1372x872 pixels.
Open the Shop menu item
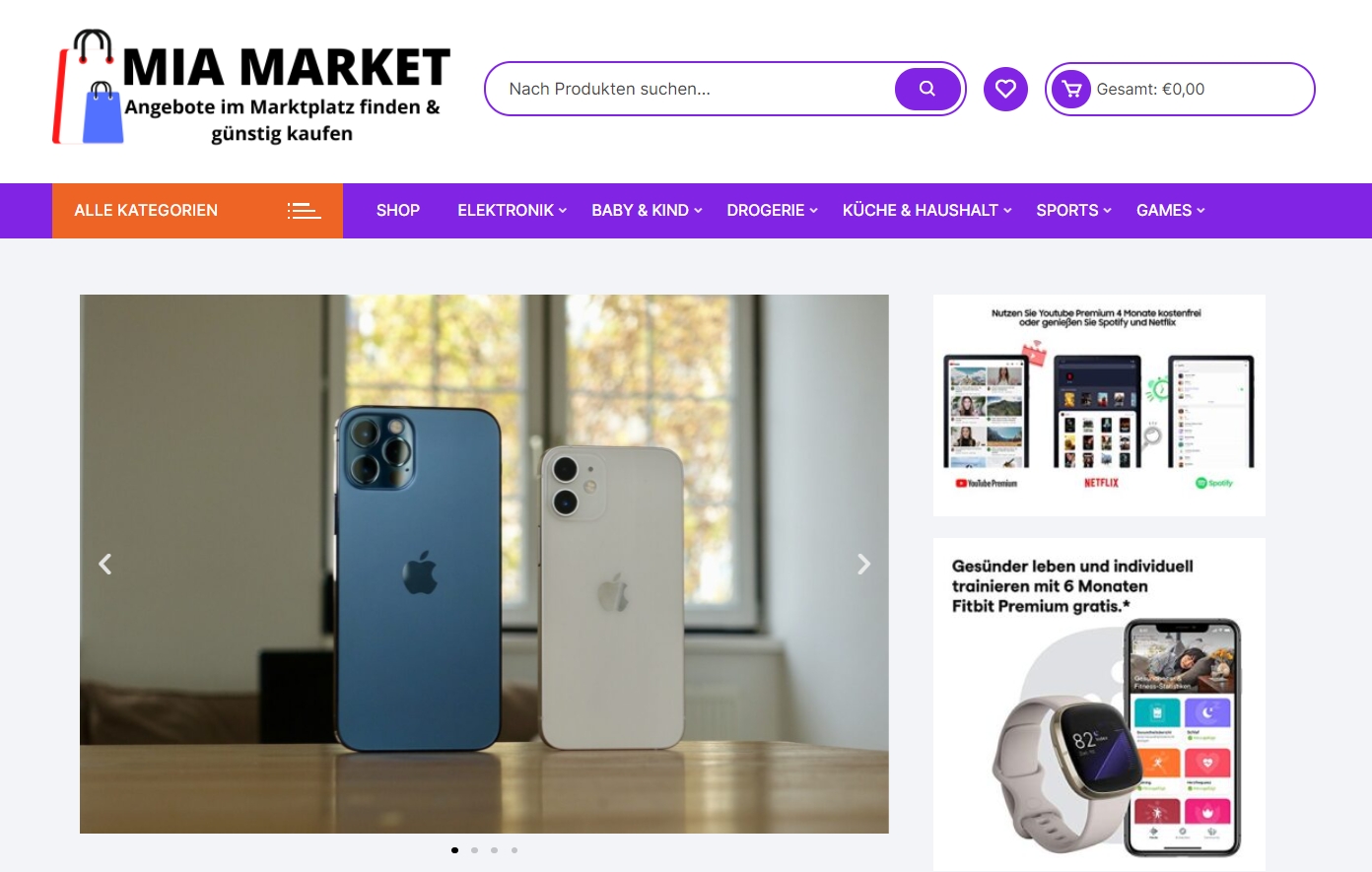coord(398,211)
